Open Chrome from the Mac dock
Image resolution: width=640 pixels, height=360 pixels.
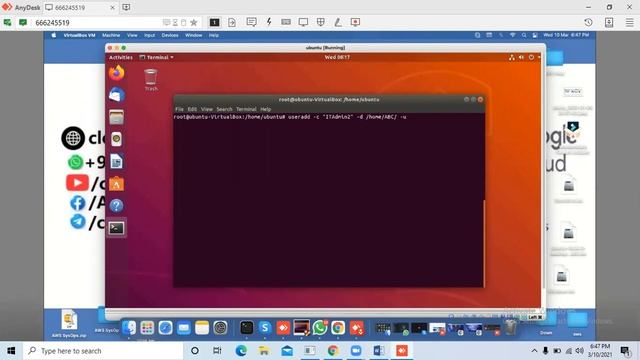(x=338, y=327)
